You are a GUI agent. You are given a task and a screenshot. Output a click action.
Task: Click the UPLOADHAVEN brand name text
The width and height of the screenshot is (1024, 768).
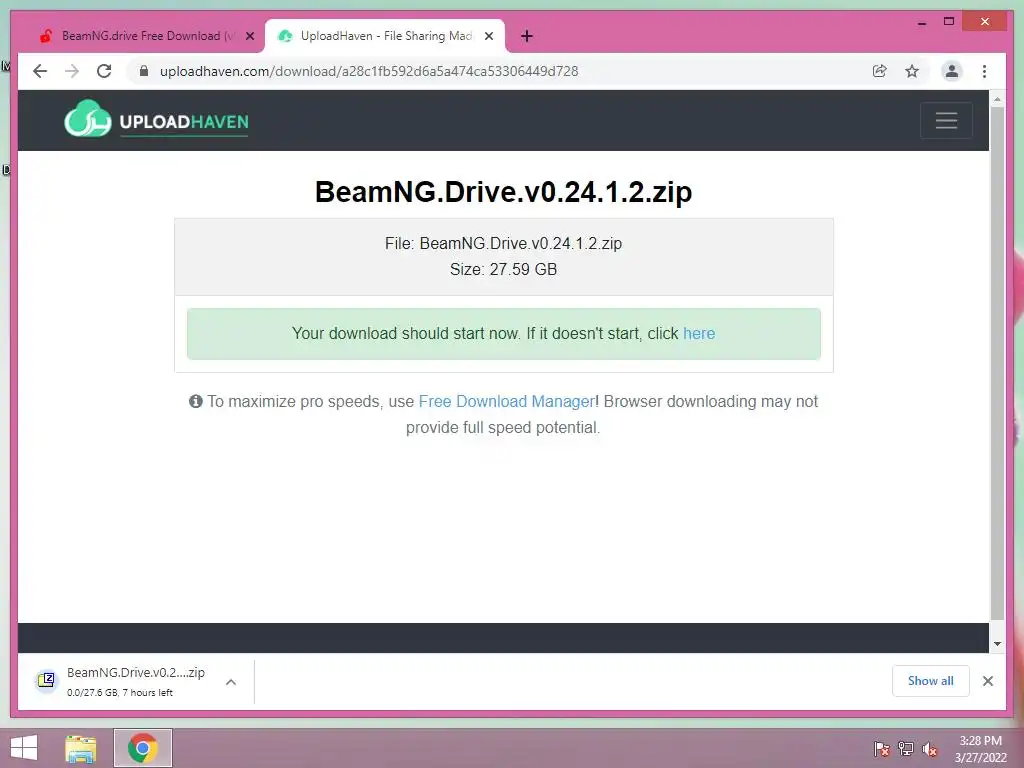coord(184,122)
